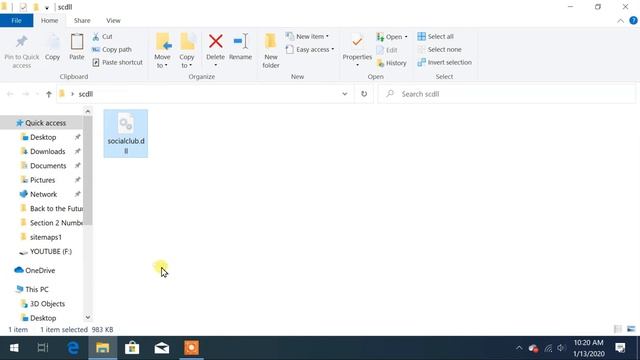The image size is (640, 360).
Task: Open Pictures in navigation pane
Action: [42, 180]
